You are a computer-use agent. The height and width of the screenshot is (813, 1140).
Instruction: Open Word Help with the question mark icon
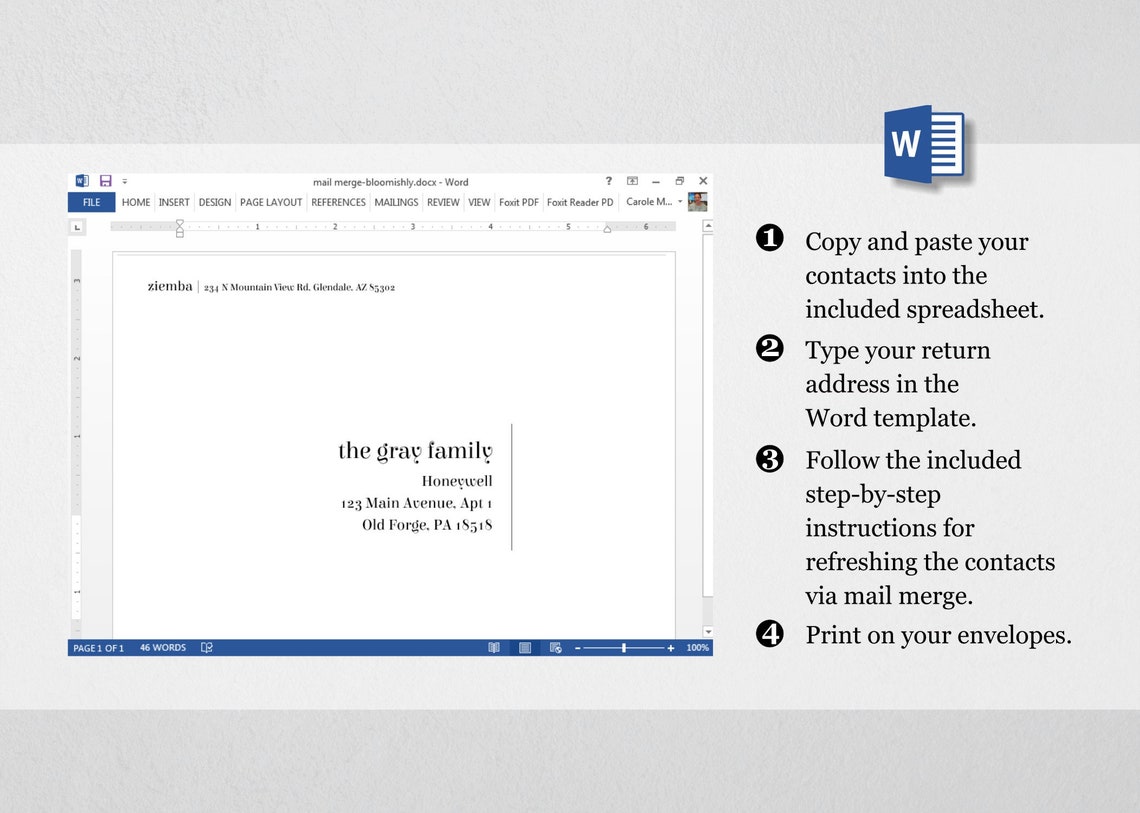(x=608, y=181)
